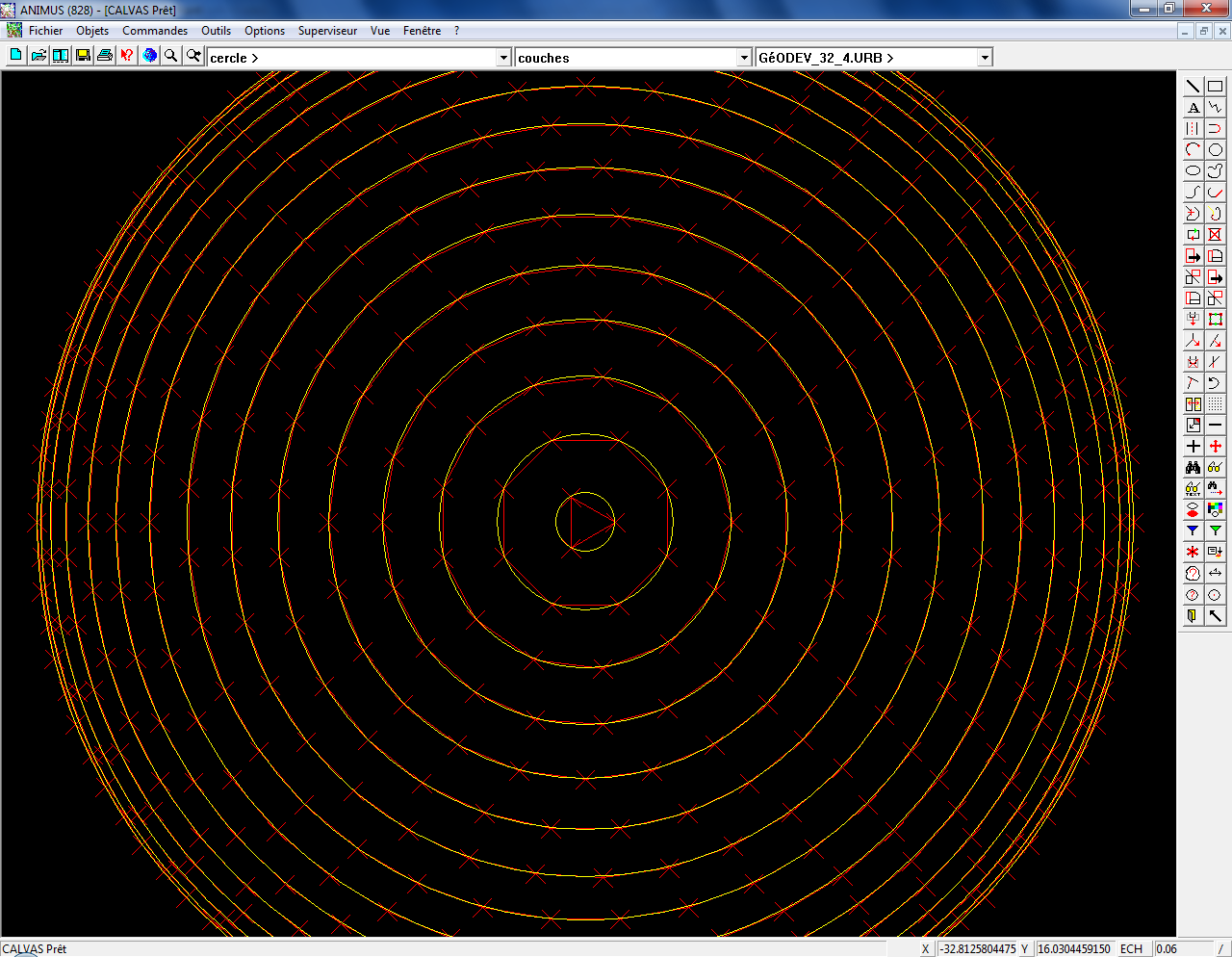The image size is (1232, 957).
Task: Click the save floppy disk icon
Action: (x=83, y=56)
